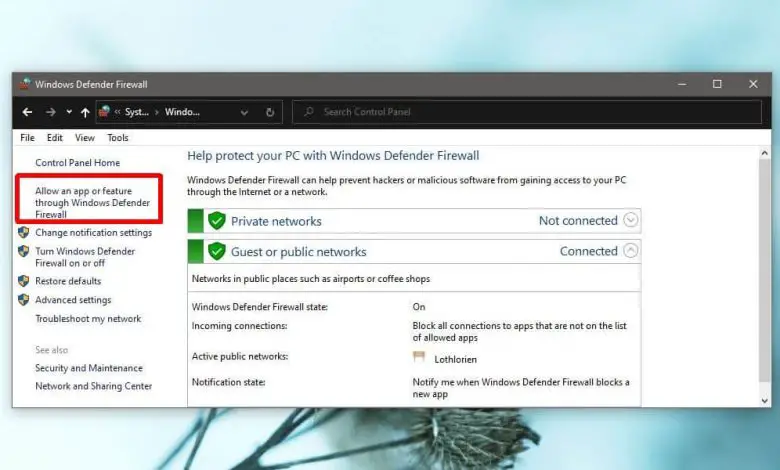Go to Control Panel Home
Screen dimensions: 780x470
tap(78, 163)
